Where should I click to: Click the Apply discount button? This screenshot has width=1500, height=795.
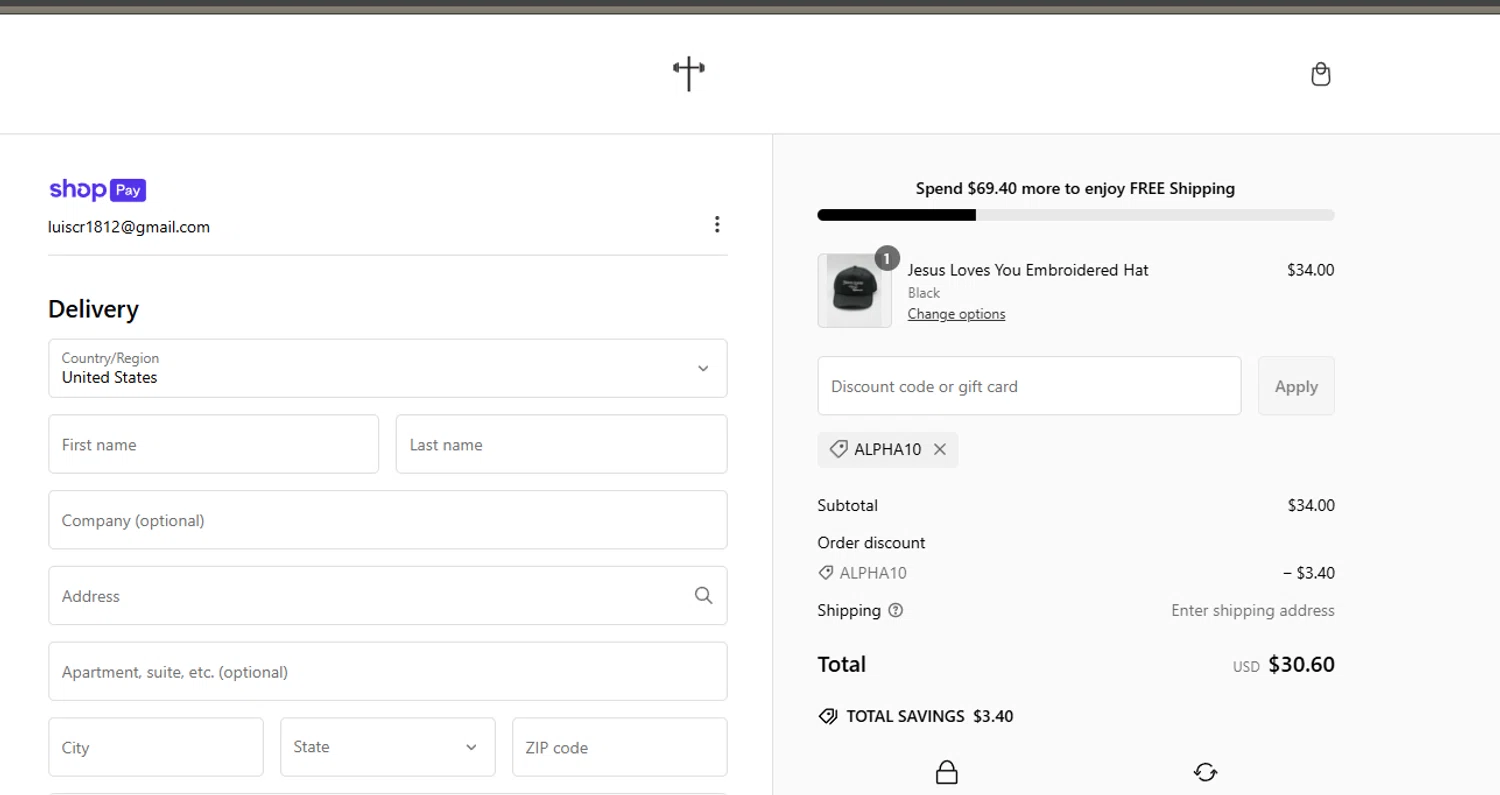pos(1296,386)
